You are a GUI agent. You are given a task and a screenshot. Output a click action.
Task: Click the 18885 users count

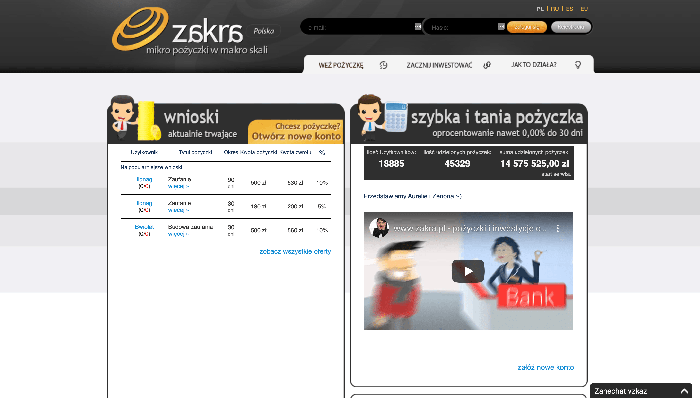(x=391, y=164)
